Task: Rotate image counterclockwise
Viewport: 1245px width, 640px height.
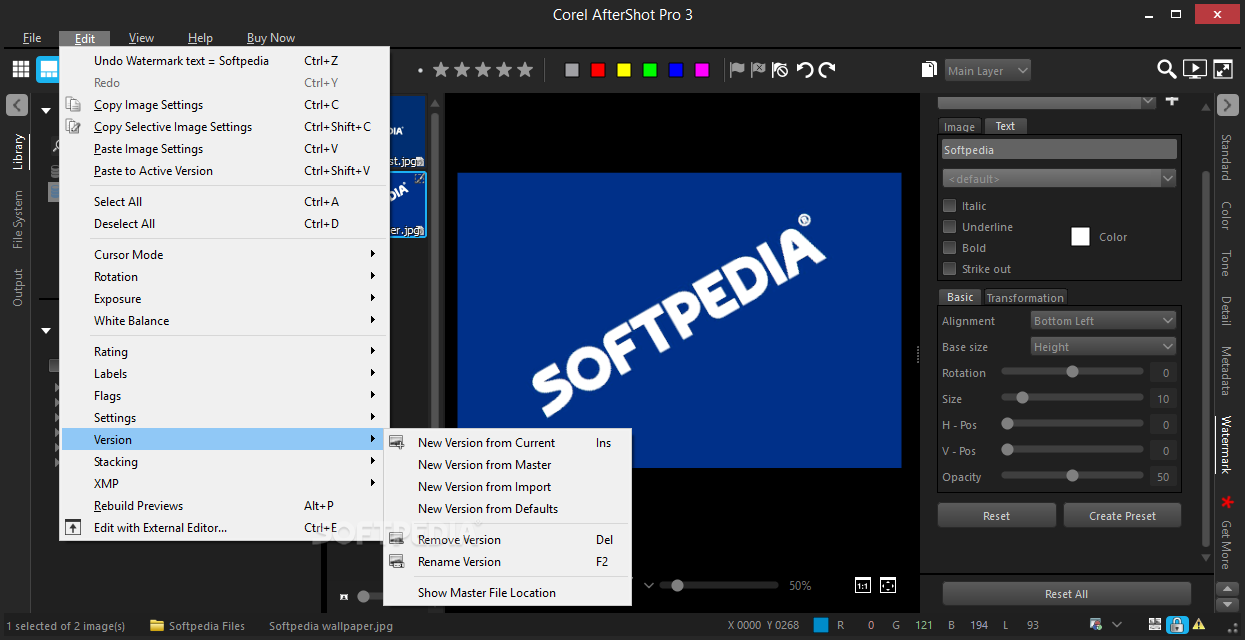Action: [804, 70]
